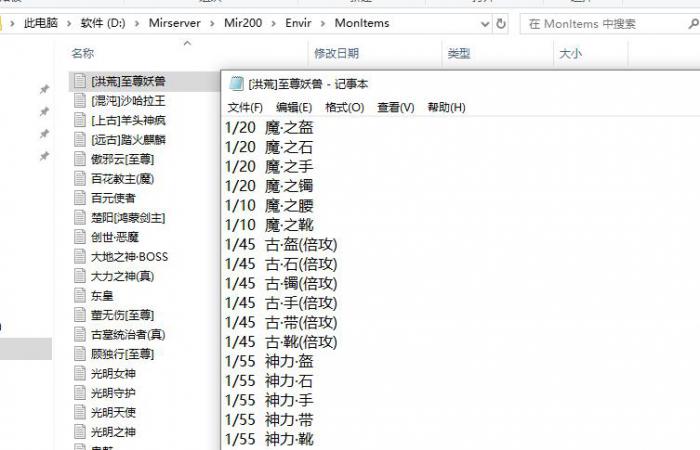700x450 pixels.
Task: Click the search magnifier icon in Explorer
Action: (x=693, y=23)
